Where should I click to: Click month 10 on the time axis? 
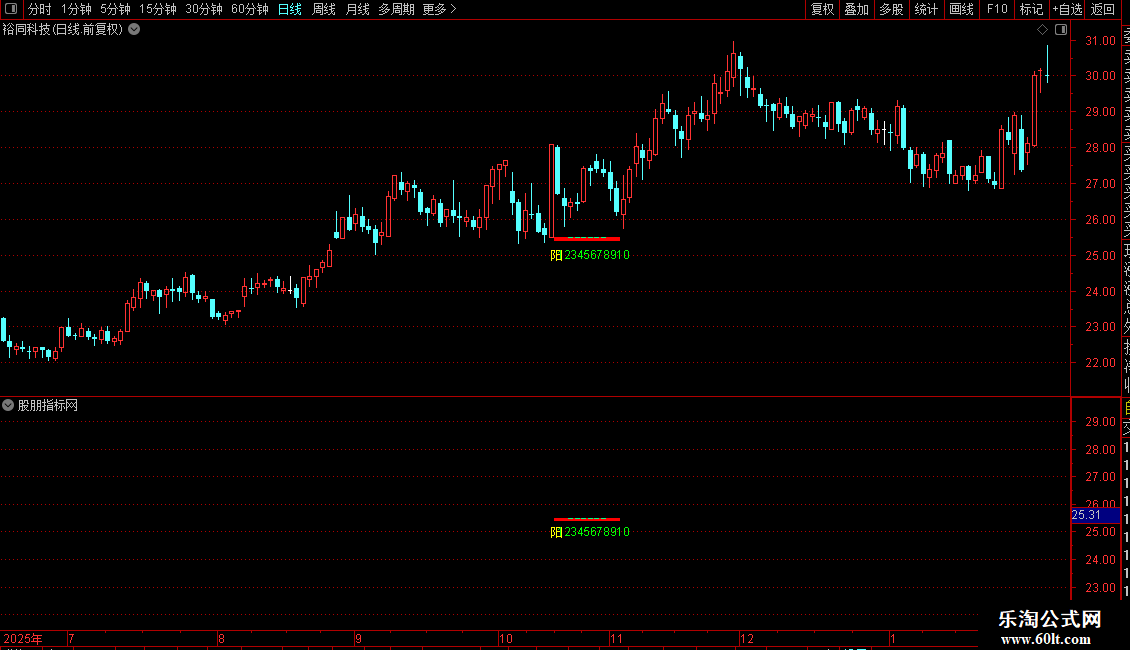click(x=505, y=638)
